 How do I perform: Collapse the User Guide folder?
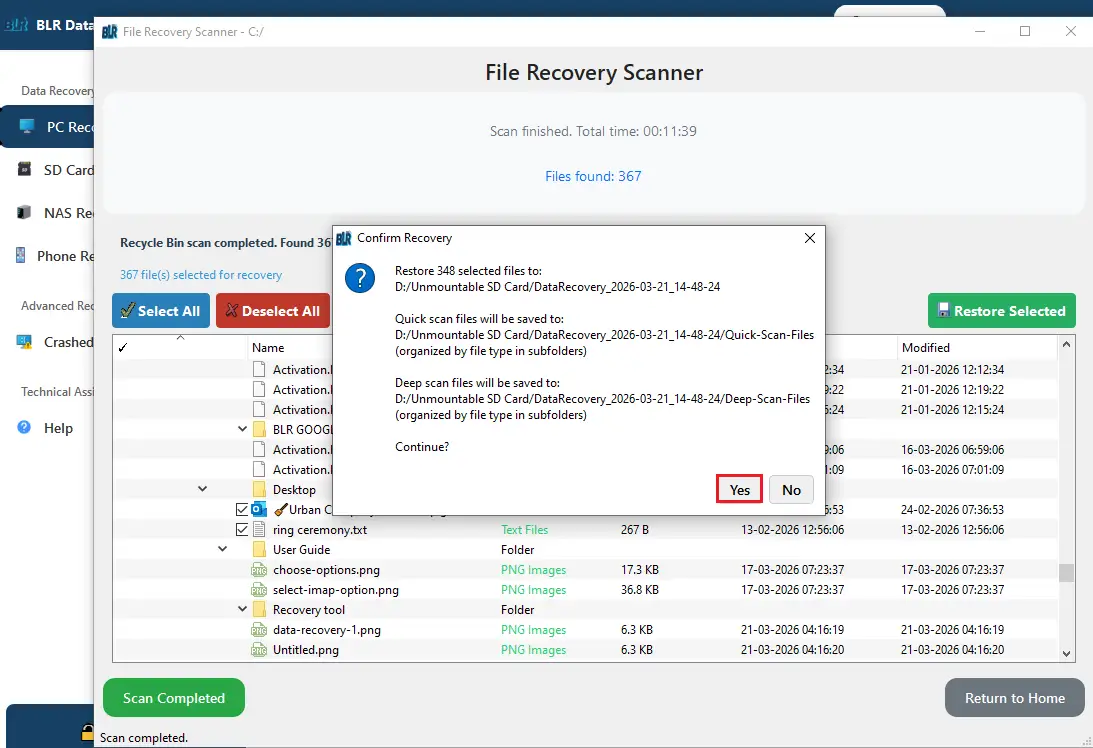tap(222, 549)
